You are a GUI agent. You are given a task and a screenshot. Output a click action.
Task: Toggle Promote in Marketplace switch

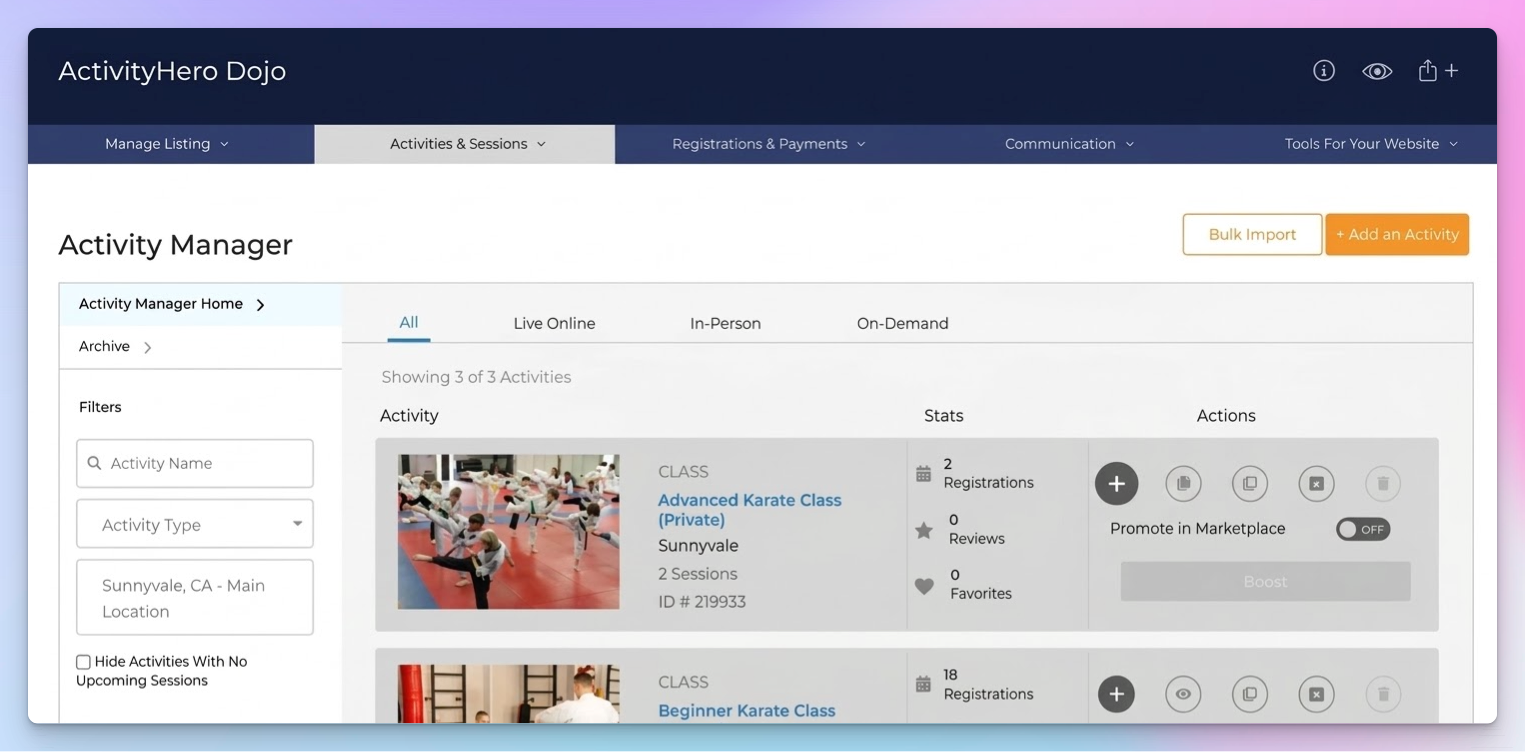[1363, 529]
